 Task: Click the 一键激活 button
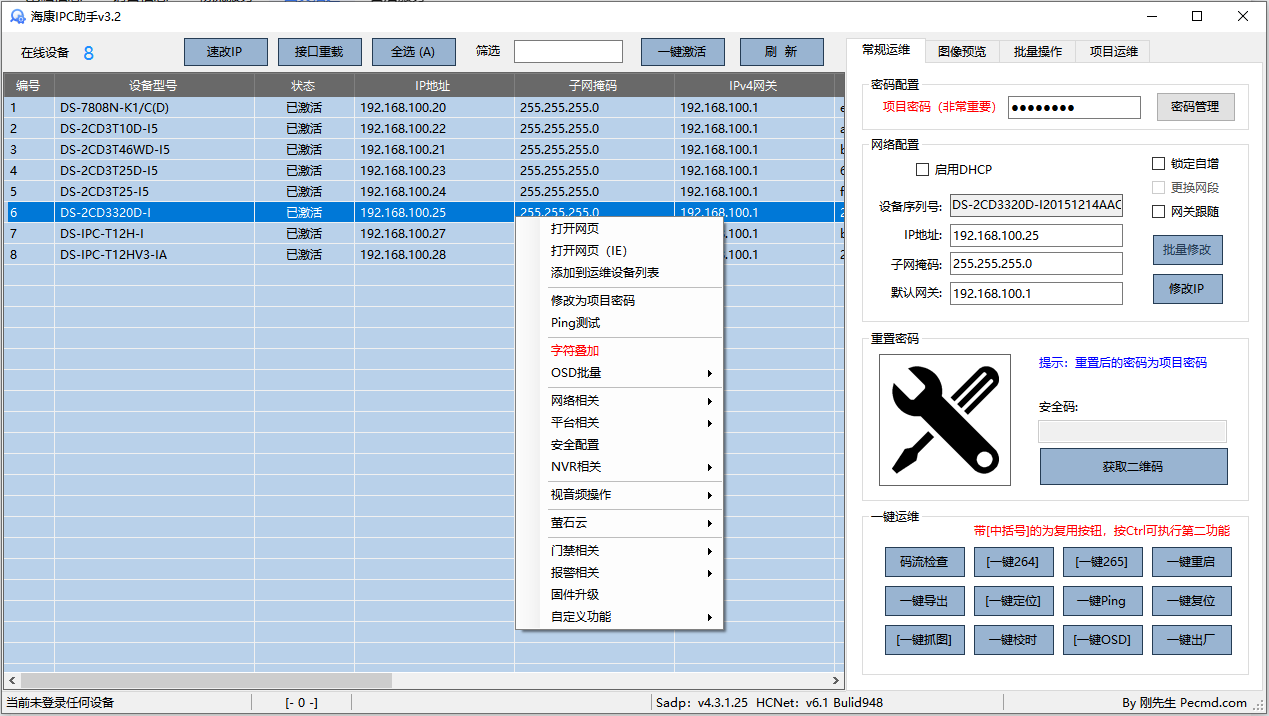point(682,52)
